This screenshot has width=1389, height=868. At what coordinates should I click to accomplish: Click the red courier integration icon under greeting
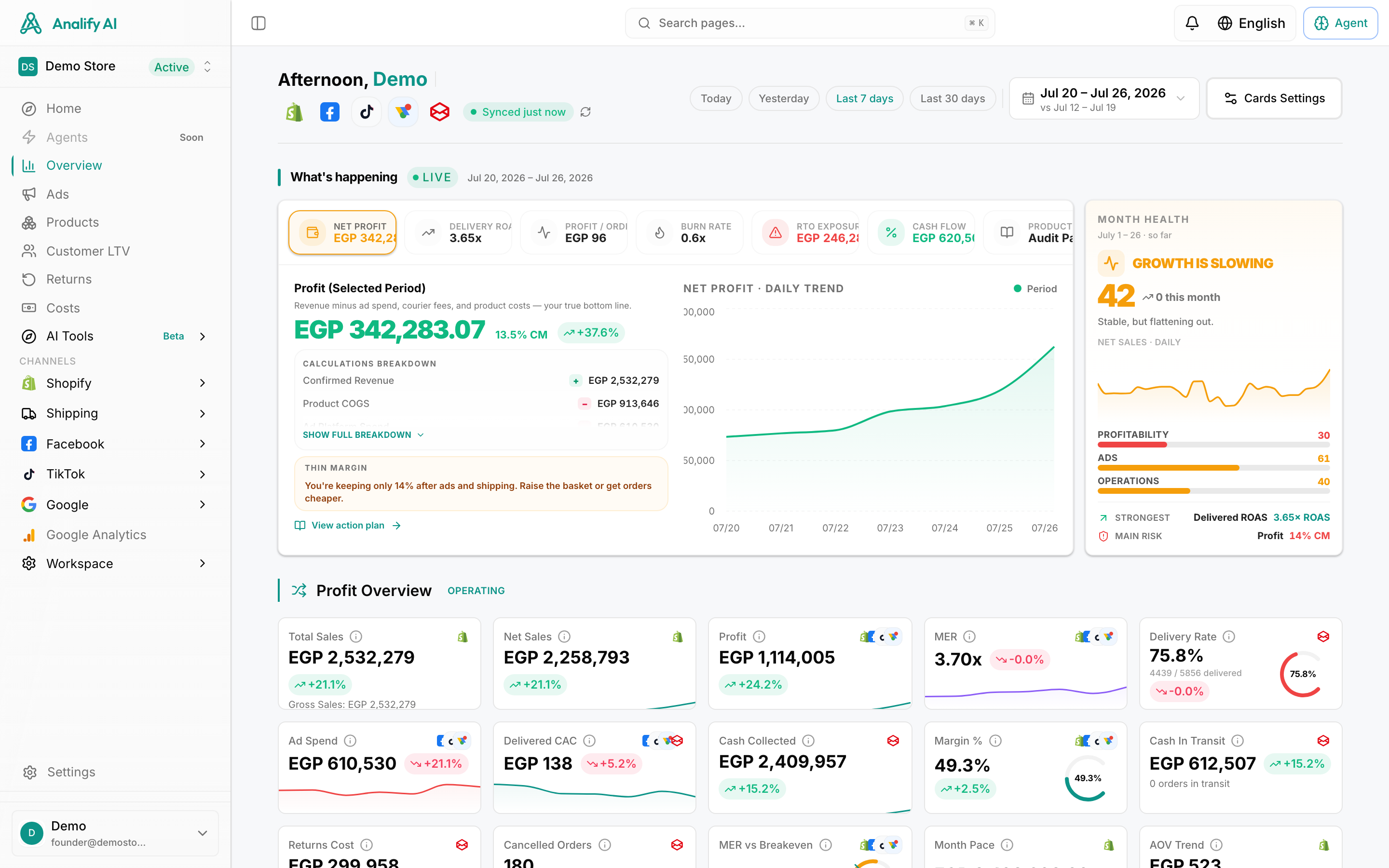click(x=440, y=112)
